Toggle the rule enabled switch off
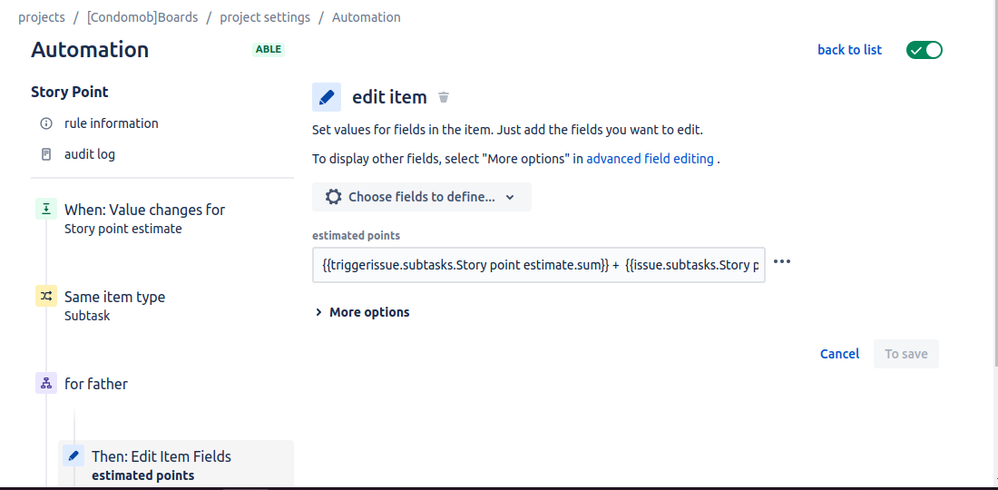The width and height of the screenshot is (998, 490). click(x=924, y=50)
